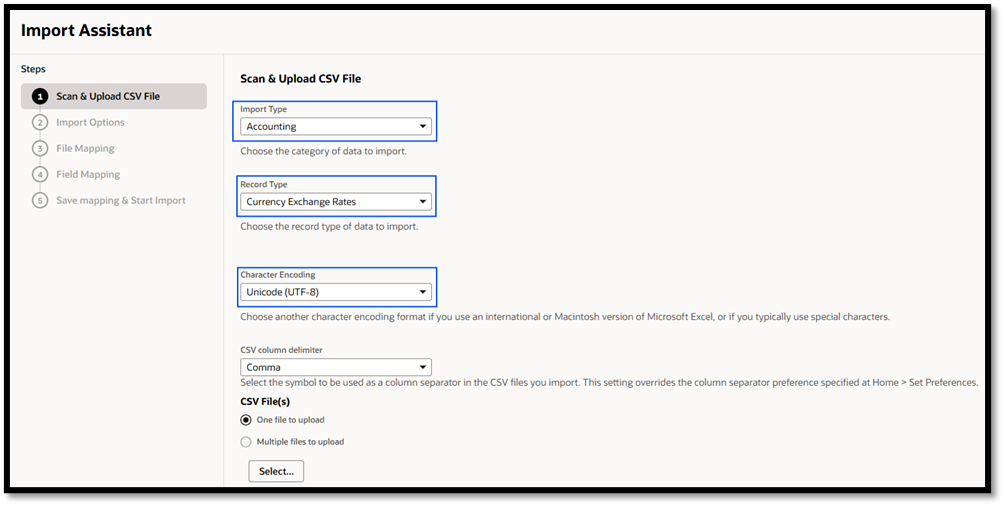Click the Accounting dropdown arrow

coord(423,126)
